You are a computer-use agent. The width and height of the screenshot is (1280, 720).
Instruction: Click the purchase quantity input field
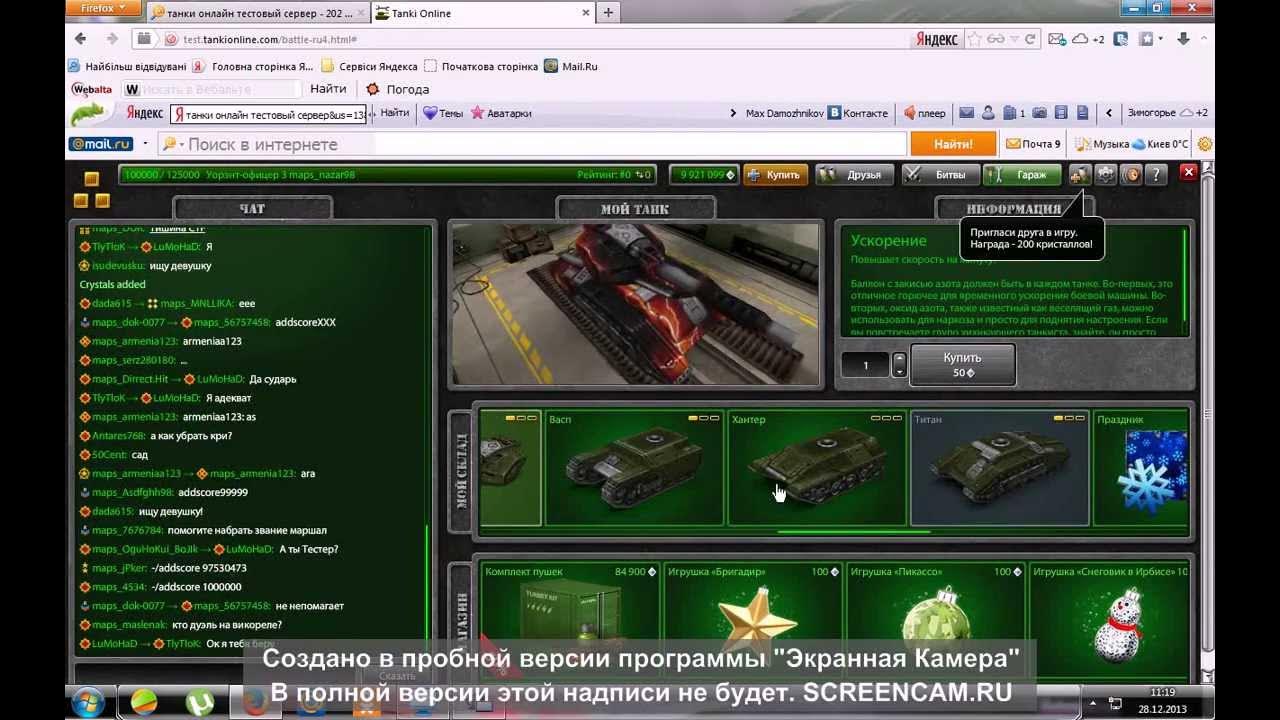tap(866, 365)
